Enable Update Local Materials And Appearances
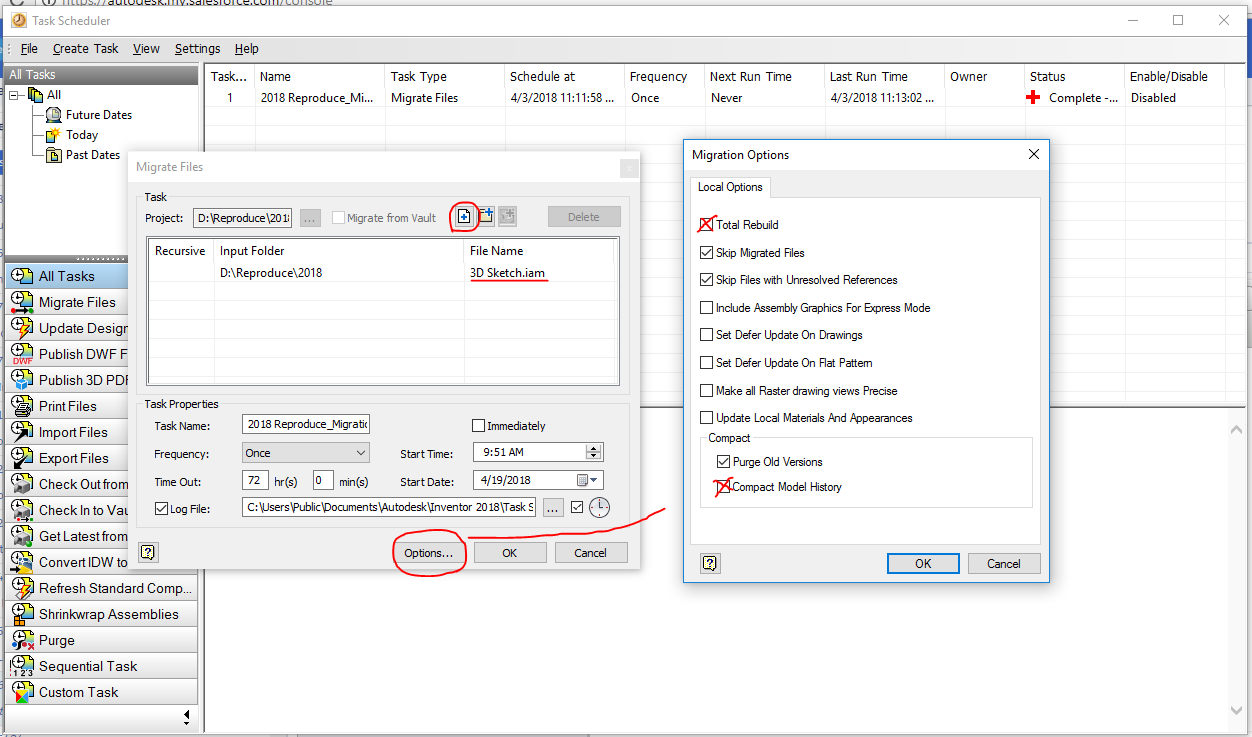Image resolution: width=1252 pixels, height=737 pixels. pyautogui.click(x=707, y=418)
